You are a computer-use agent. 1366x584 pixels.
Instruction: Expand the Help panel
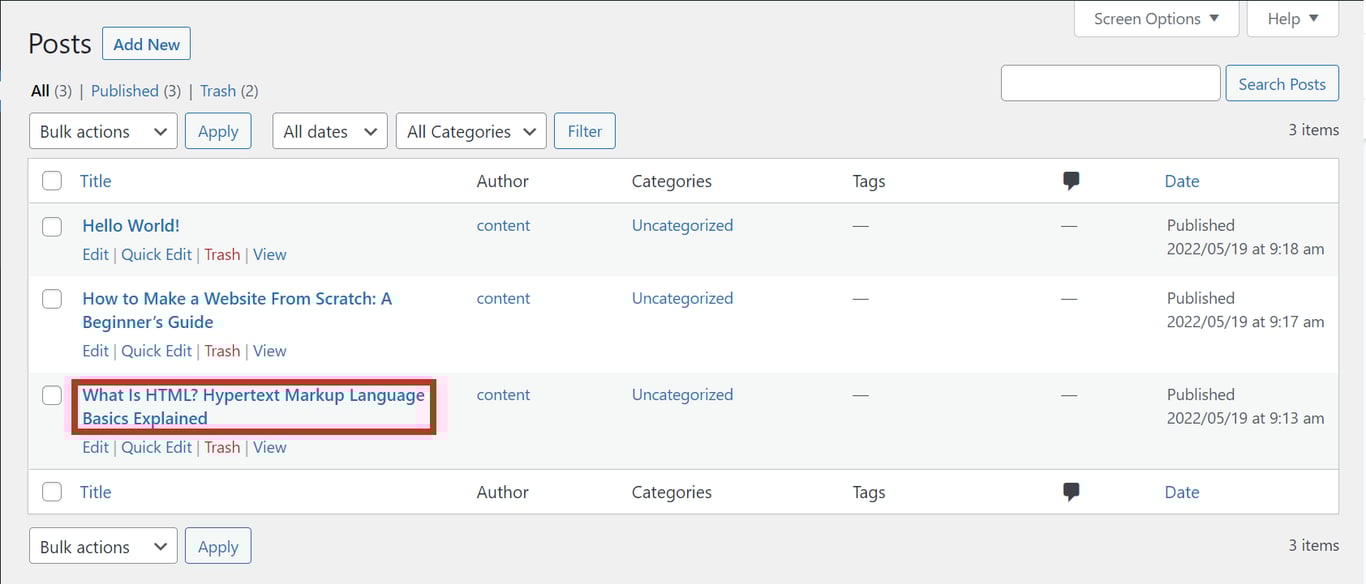coord(1292,18)
